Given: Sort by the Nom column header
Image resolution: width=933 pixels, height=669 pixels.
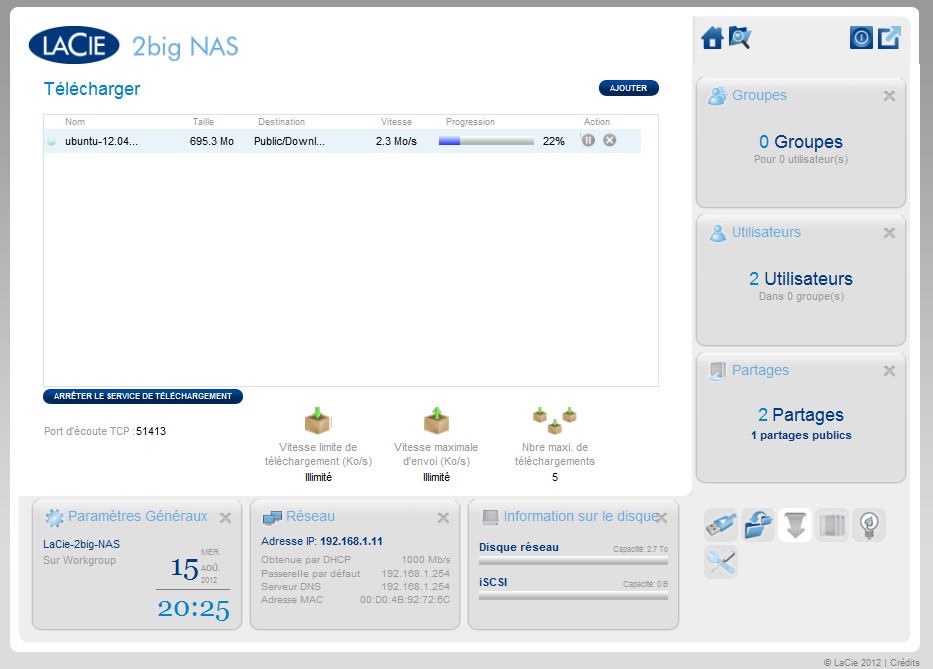Looking at the screenshot, I should pyautogui.click(x=75, y=121).
